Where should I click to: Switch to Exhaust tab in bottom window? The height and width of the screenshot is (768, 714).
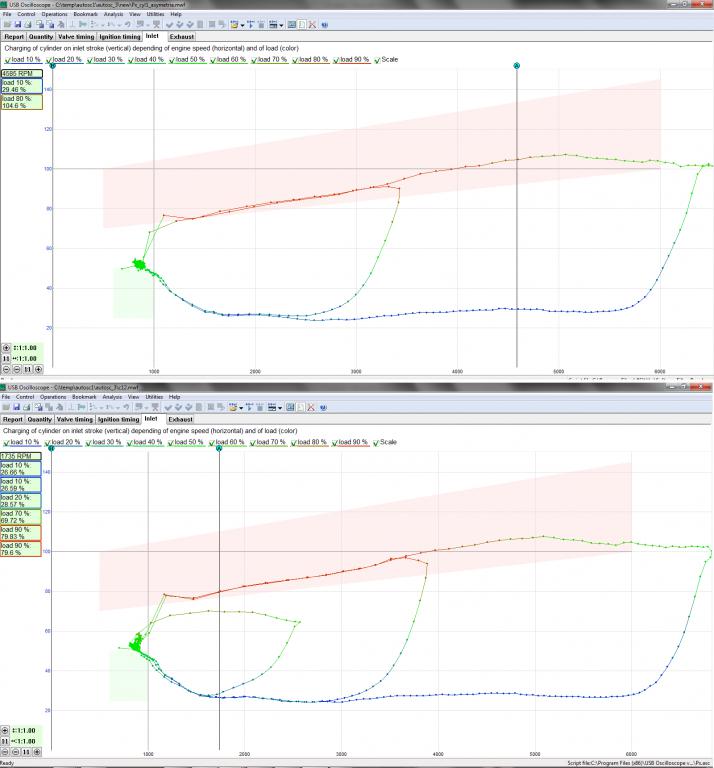(x=180, y=419)
